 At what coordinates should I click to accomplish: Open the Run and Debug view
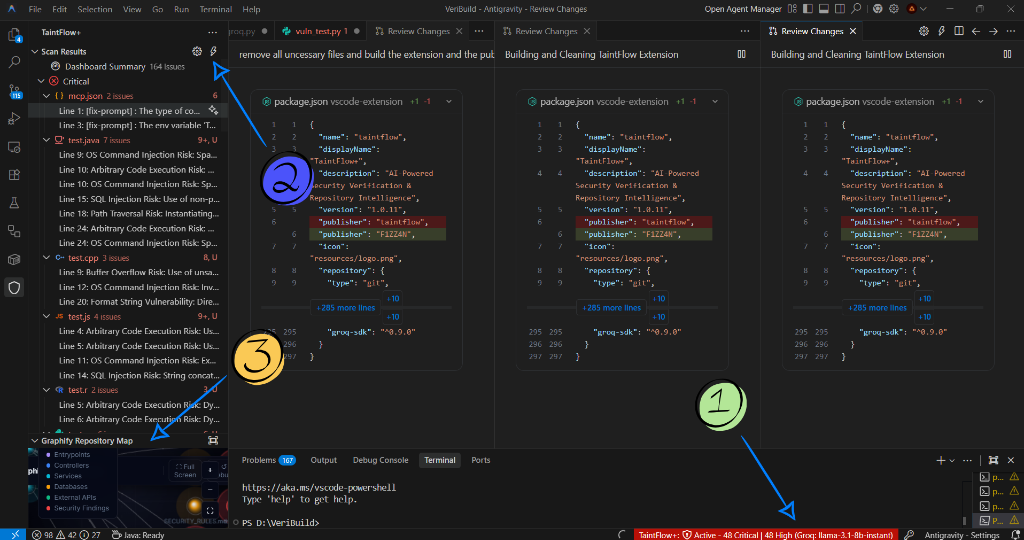(x=14, y=119)
